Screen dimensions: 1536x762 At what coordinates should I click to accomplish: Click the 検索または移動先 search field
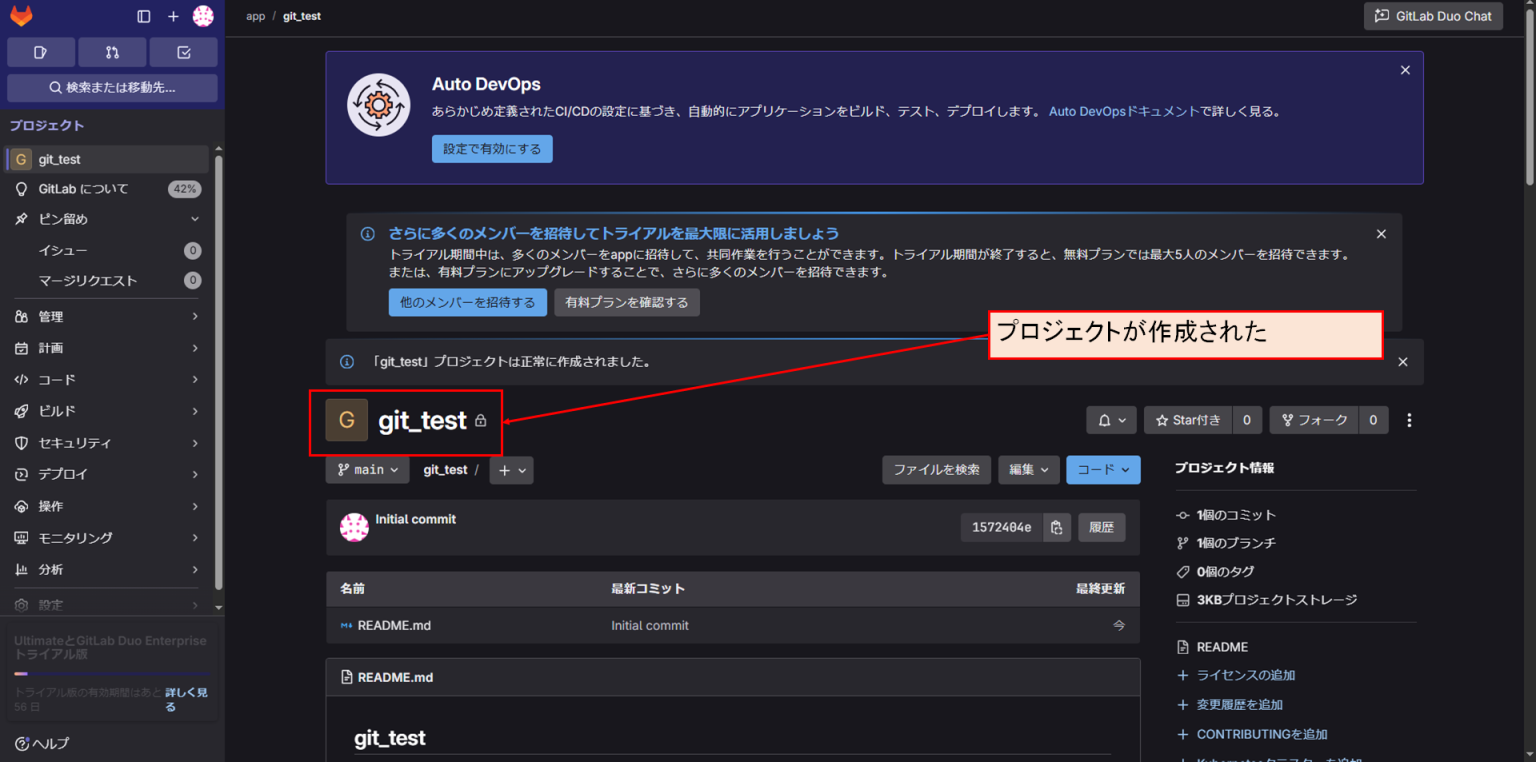[x=111, y=88]
